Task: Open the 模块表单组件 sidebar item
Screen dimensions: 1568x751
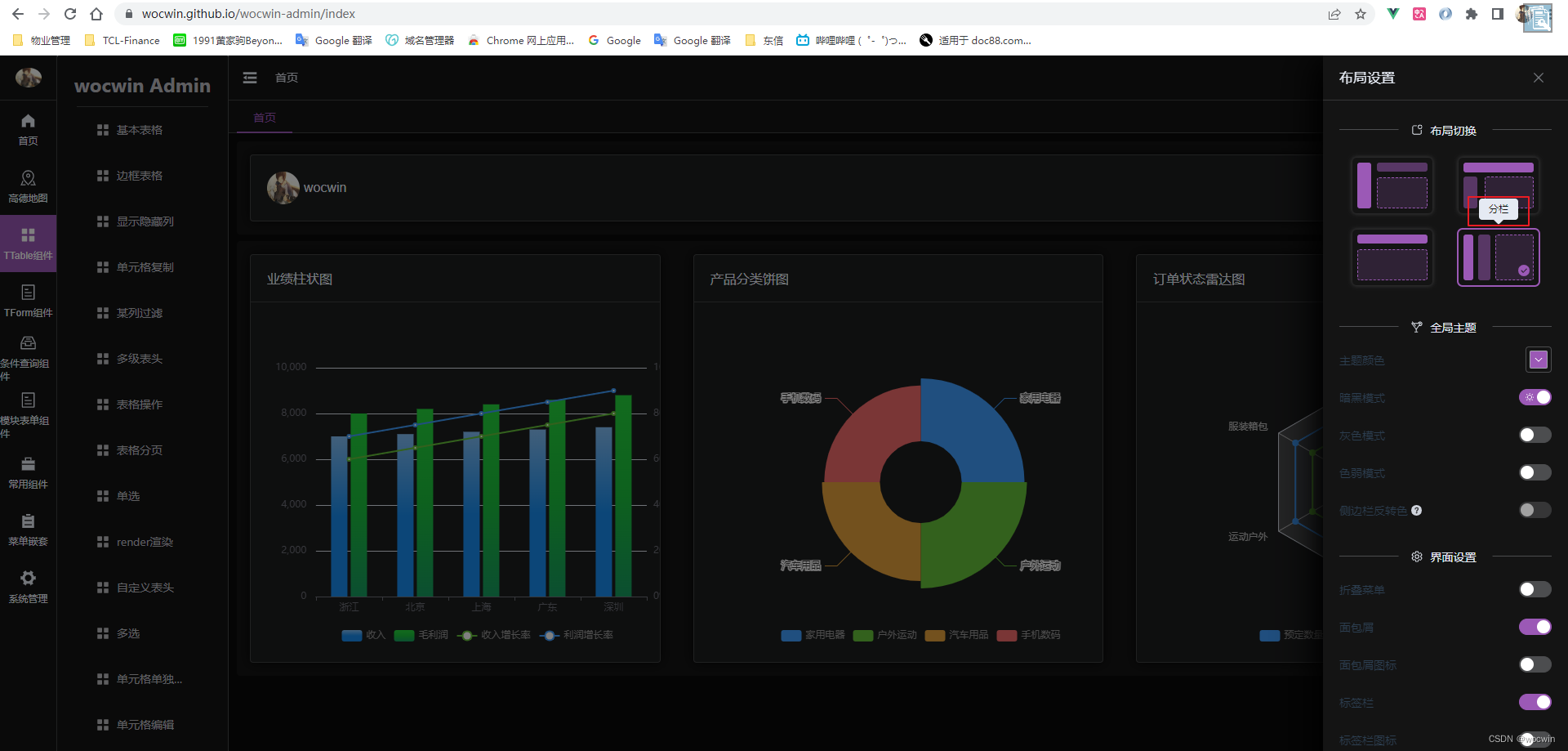Action: click(x=28, y=415)
